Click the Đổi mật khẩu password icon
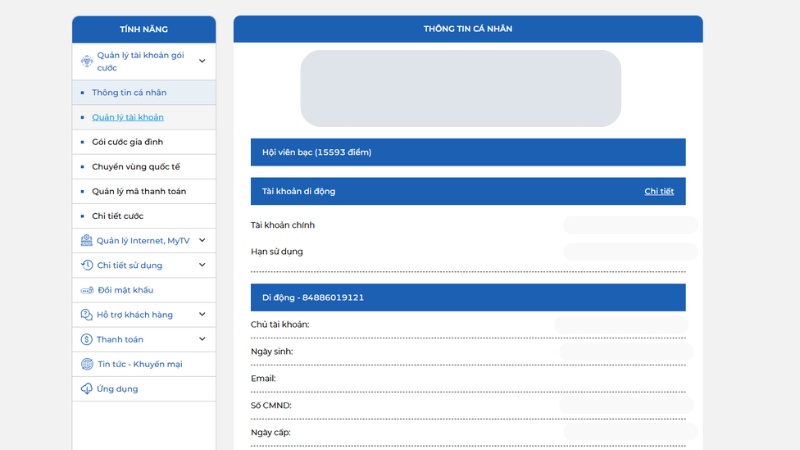This screenshot has width=800, height=450. tap(87, 290)
